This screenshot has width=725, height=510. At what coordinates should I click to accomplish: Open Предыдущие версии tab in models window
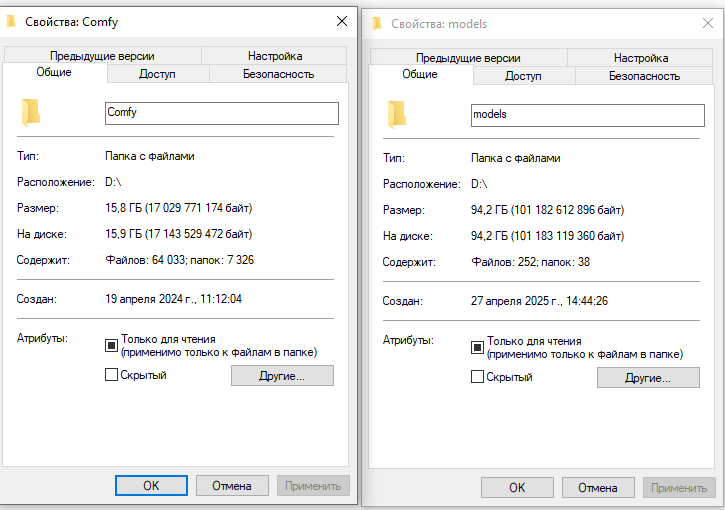click(468, 58)
